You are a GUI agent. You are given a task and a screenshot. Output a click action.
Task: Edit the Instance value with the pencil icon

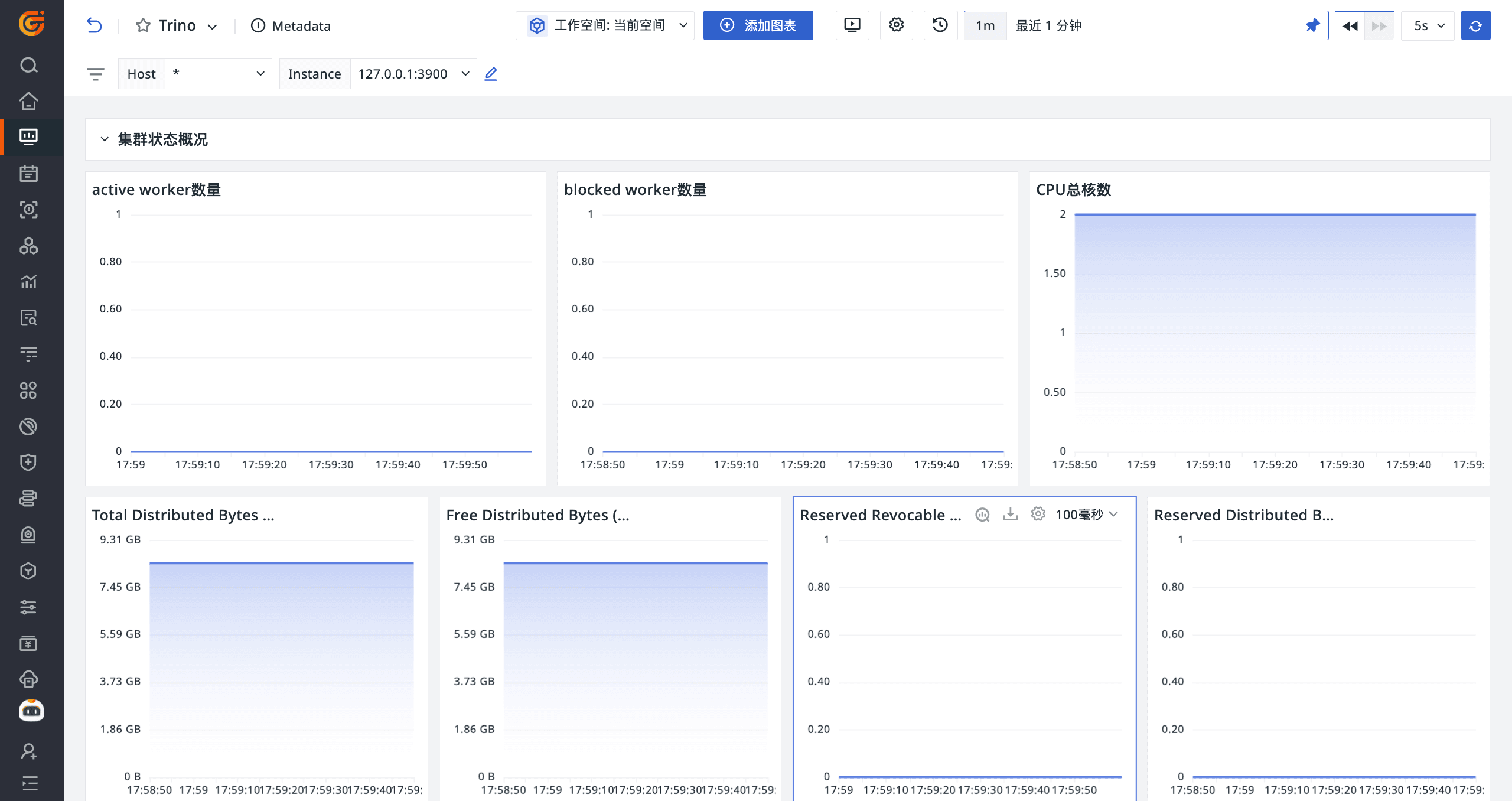[x=491, y=73]
